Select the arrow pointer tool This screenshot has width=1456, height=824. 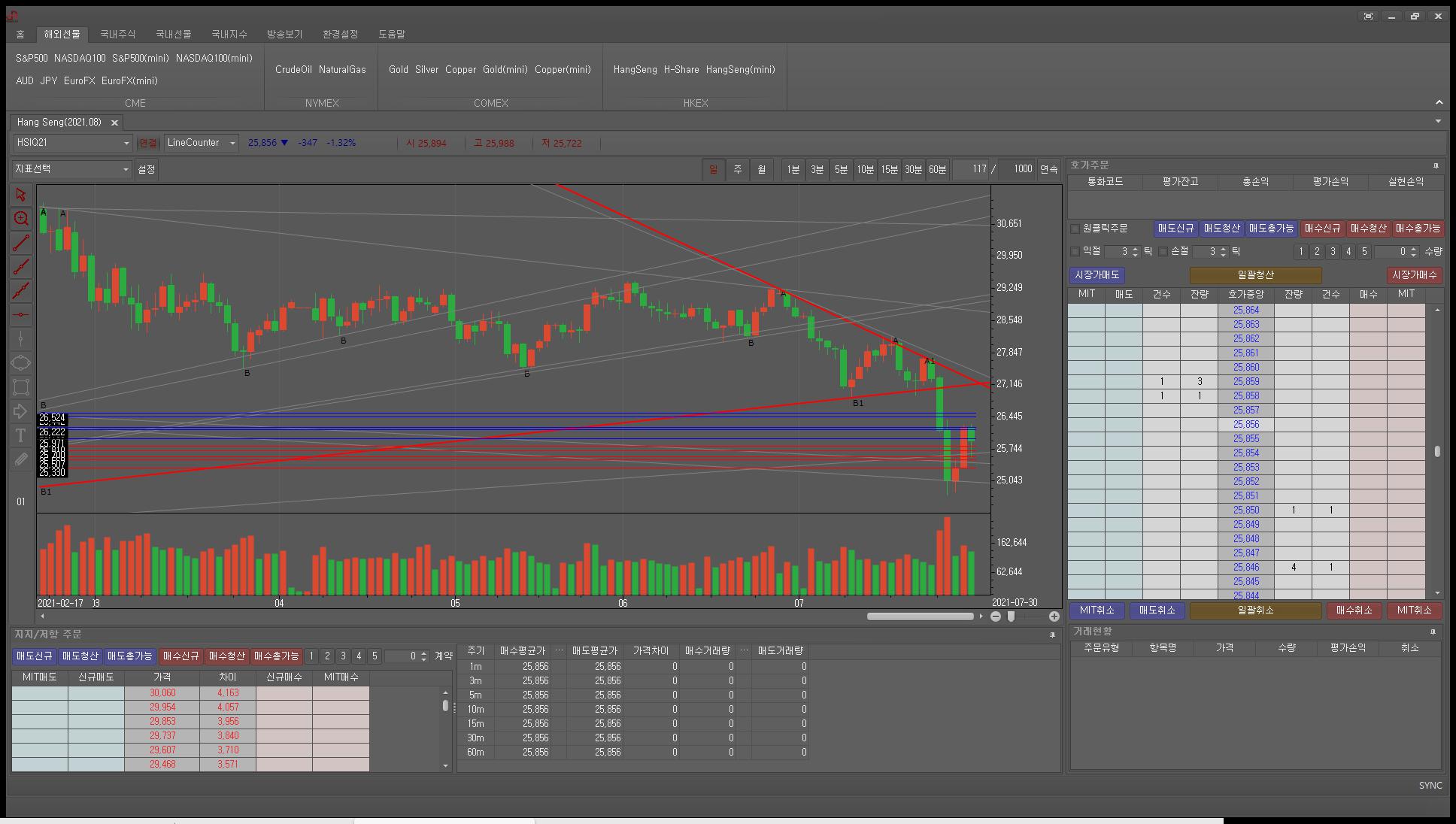20,195
